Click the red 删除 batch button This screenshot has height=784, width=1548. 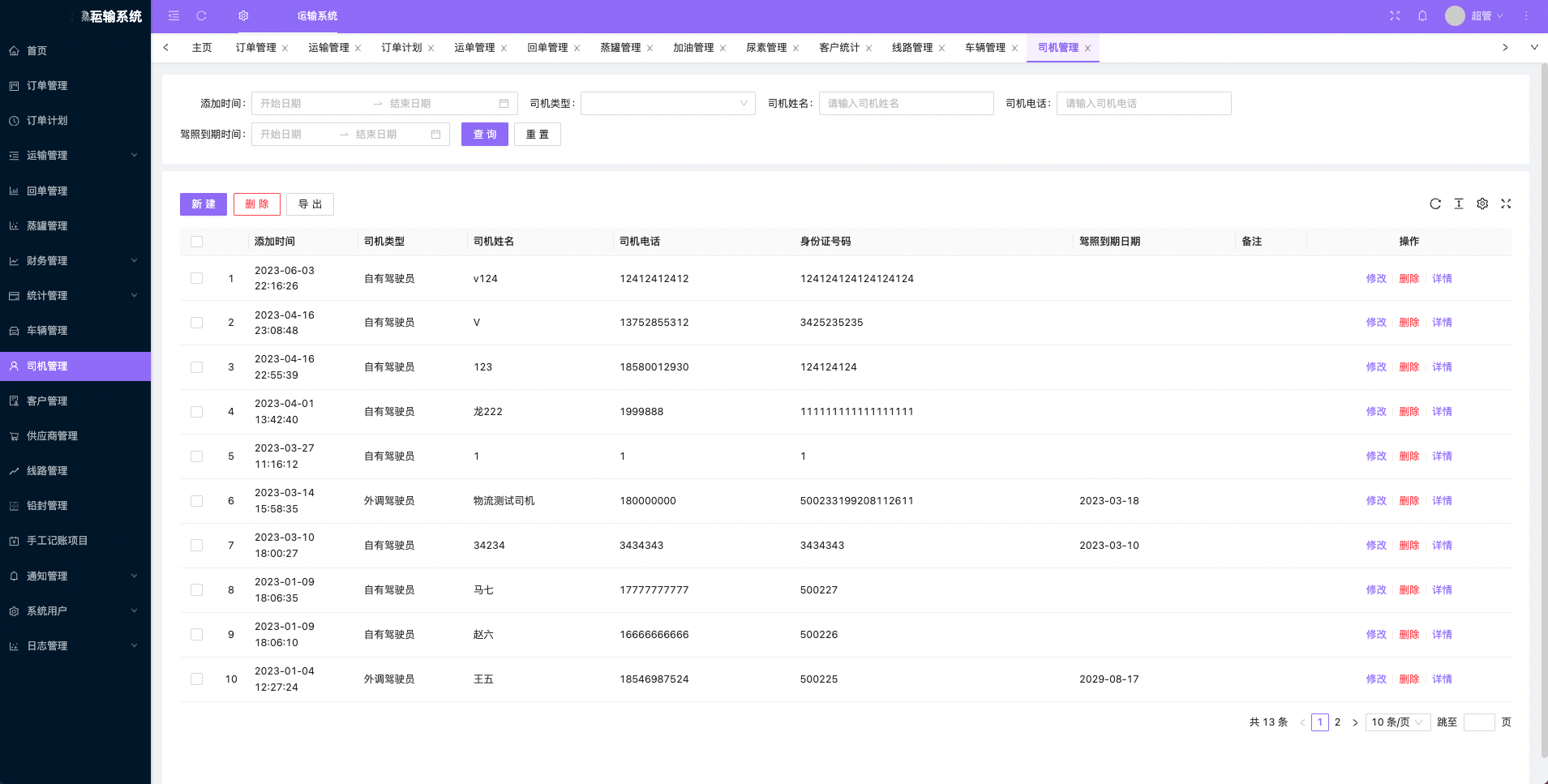click(257, 204)
